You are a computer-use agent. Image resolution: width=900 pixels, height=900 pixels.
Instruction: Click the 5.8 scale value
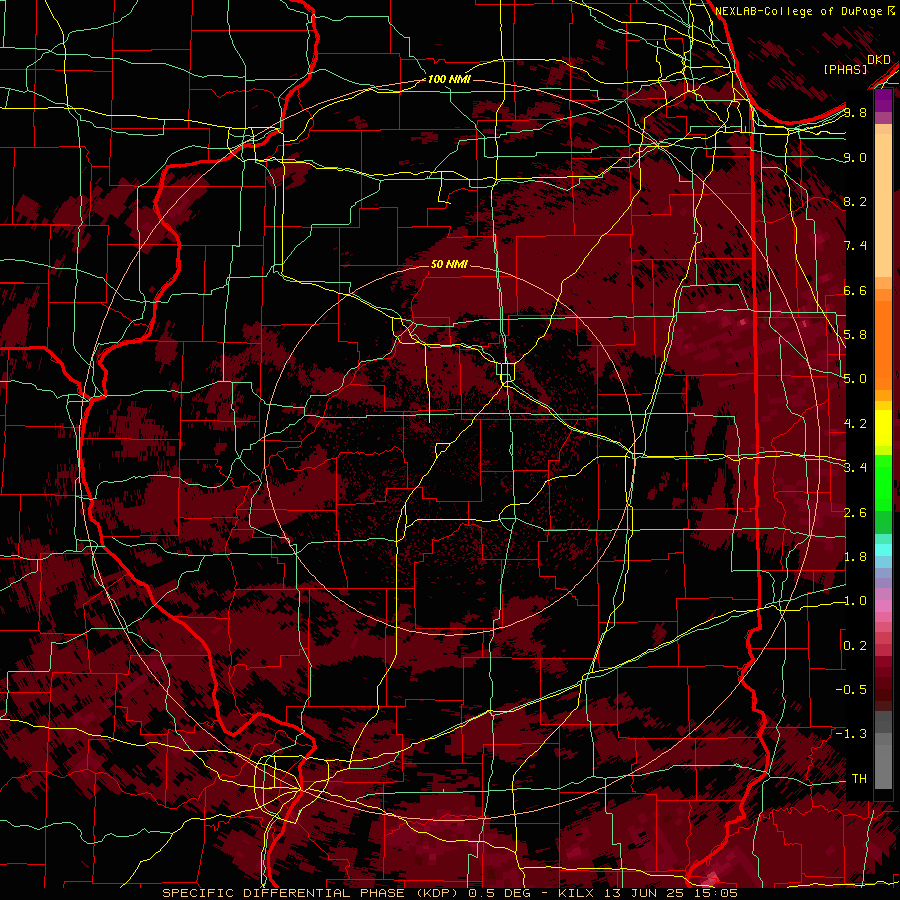[855, 335]
